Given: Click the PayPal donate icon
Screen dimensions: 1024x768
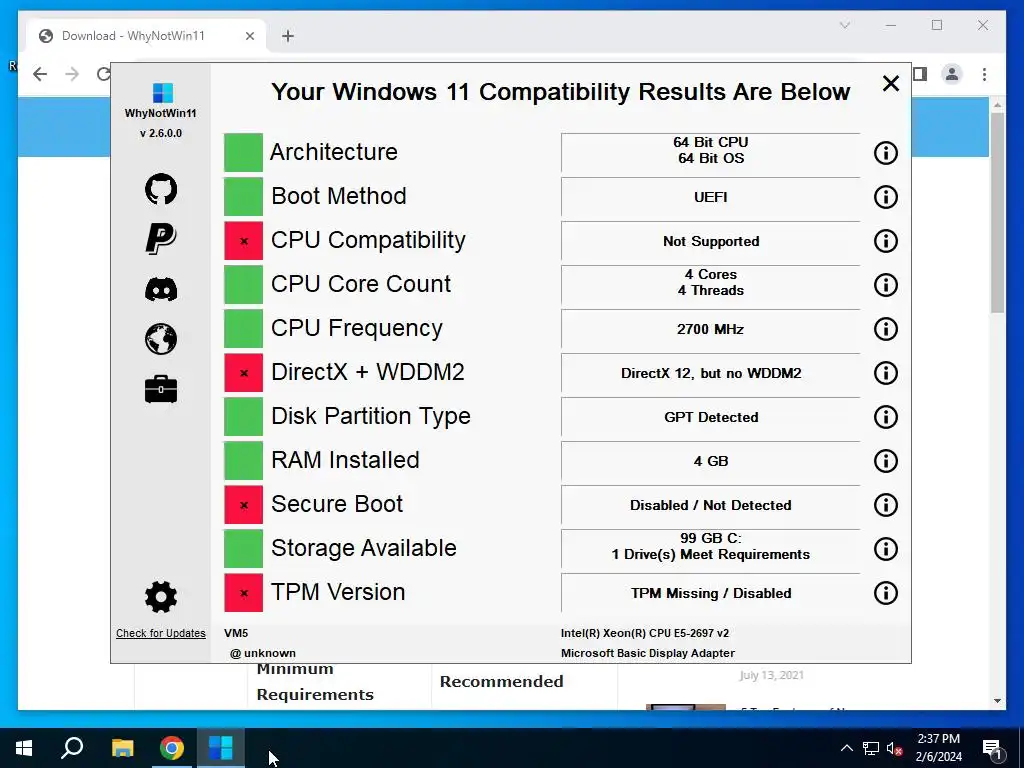Looking at the screenshot, I should pos(161,238).
